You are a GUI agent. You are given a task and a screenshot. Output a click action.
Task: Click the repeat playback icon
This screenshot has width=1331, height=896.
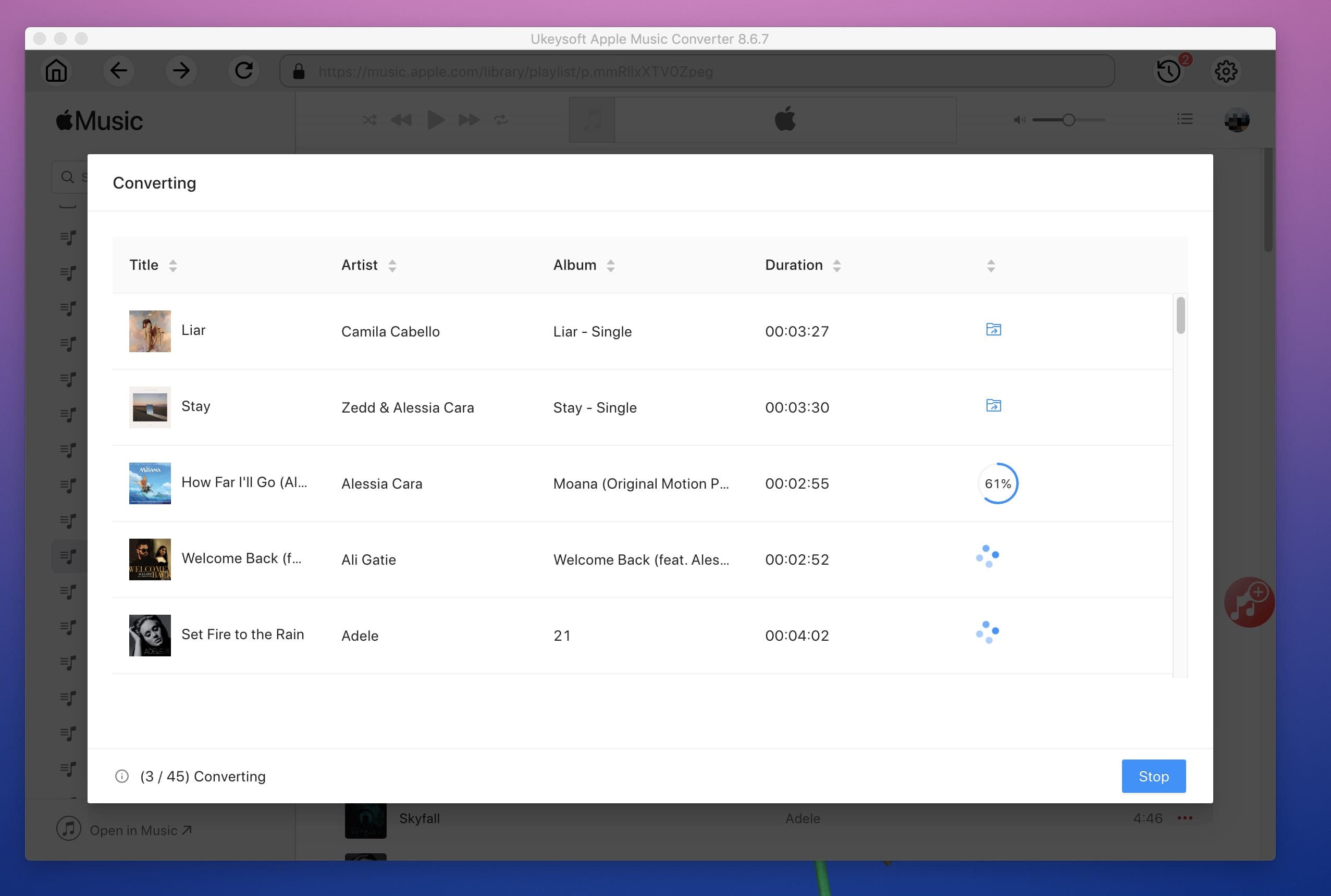click(501, 120)
